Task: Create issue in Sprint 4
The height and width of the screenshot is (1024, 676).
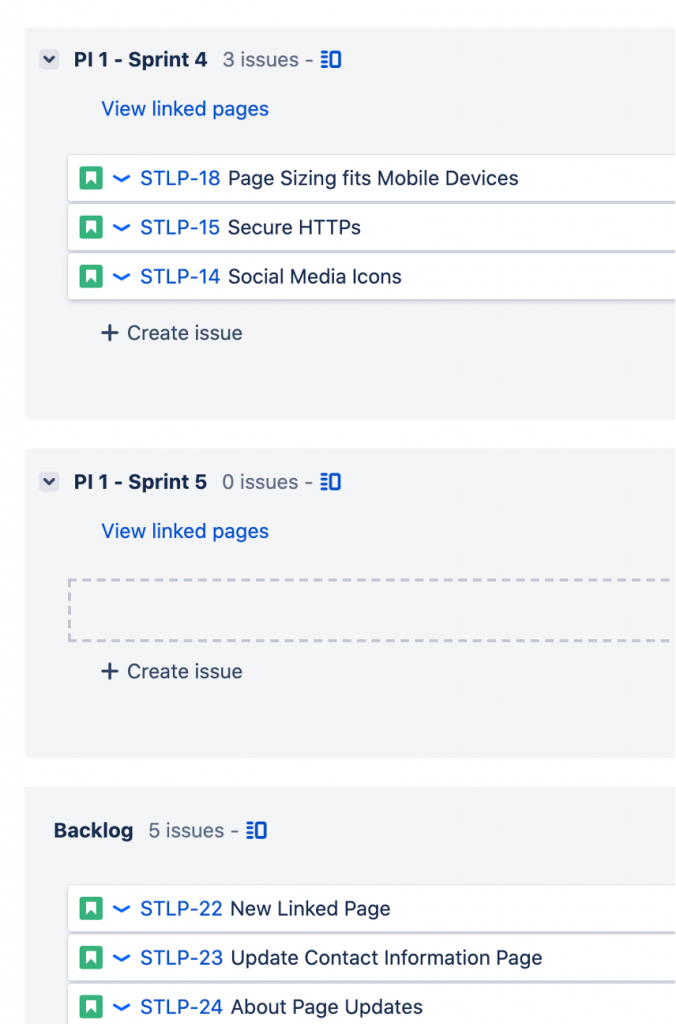Action: point(172,333)
